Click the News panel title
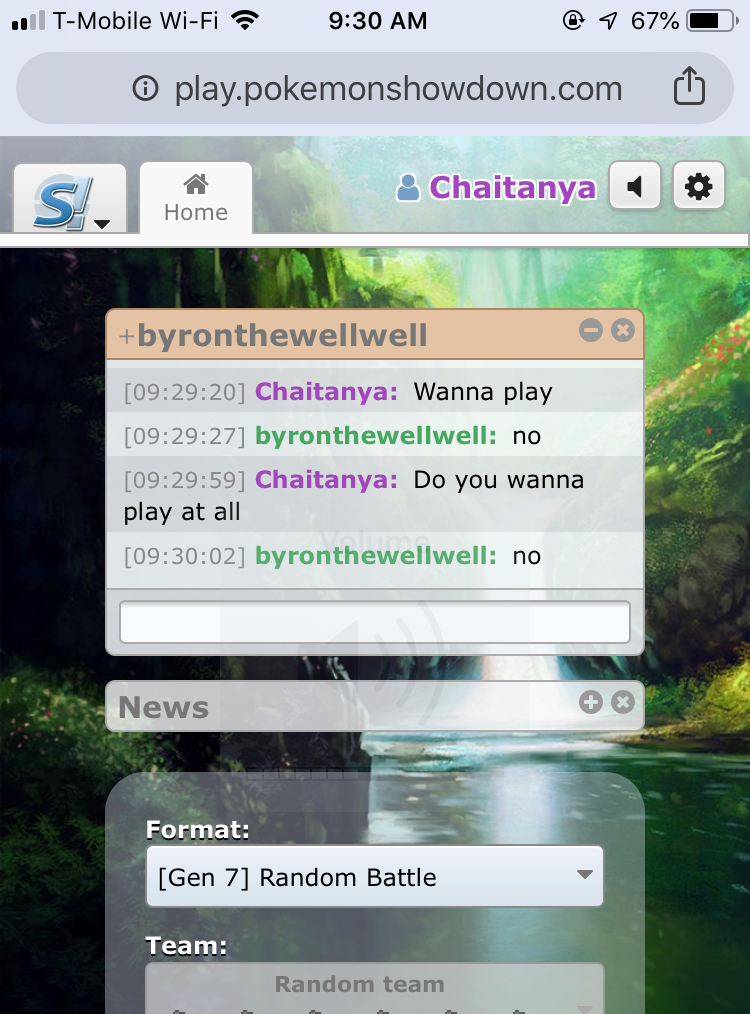This screenshot has width=750, height=1014. pos(164,707)
